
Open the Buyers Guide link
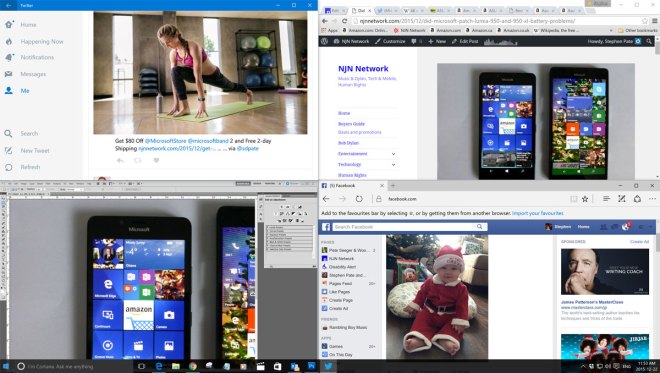(x=351, y=124)
